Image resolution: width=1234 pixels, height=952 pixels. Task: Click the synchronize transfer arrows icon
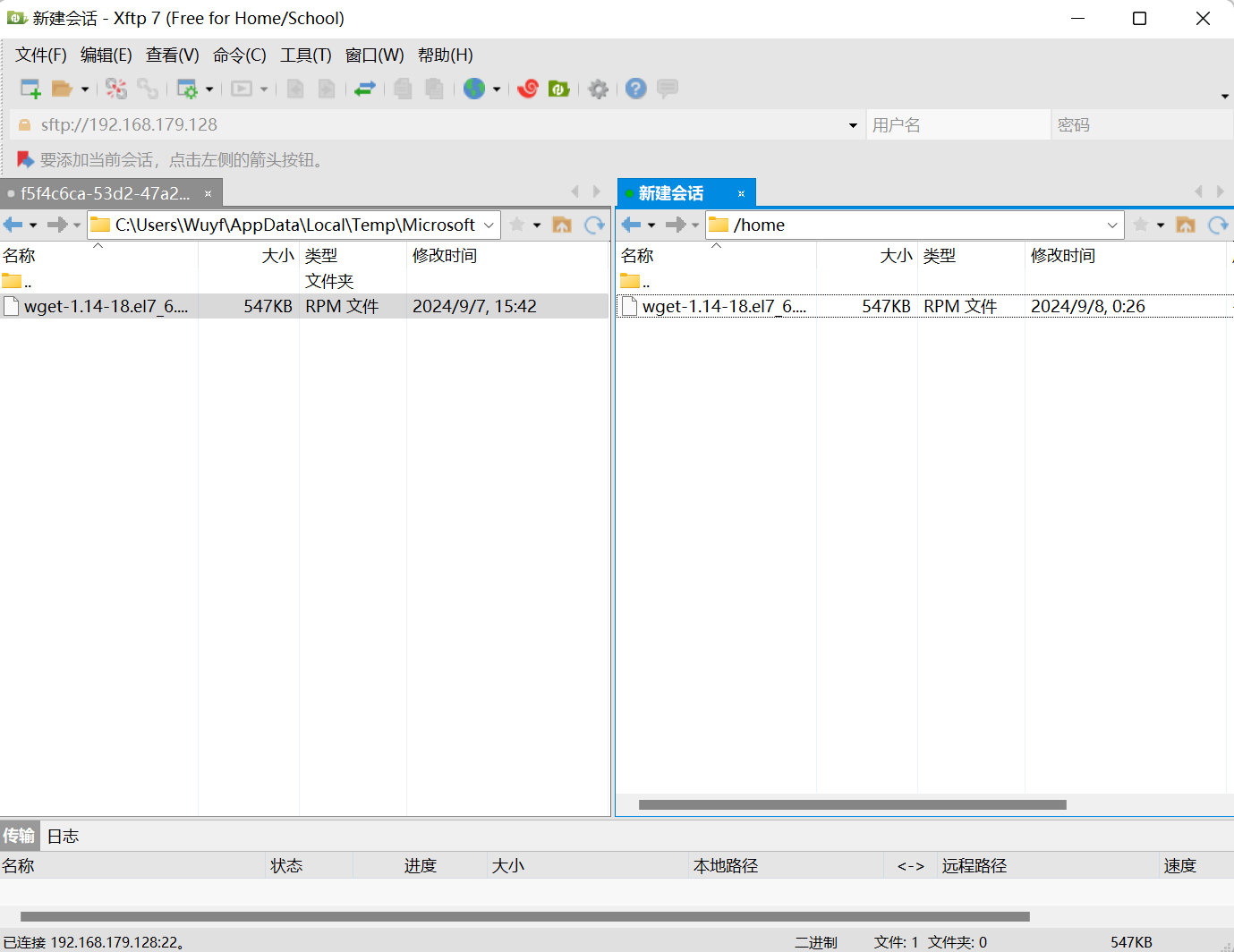coord(364,89)
